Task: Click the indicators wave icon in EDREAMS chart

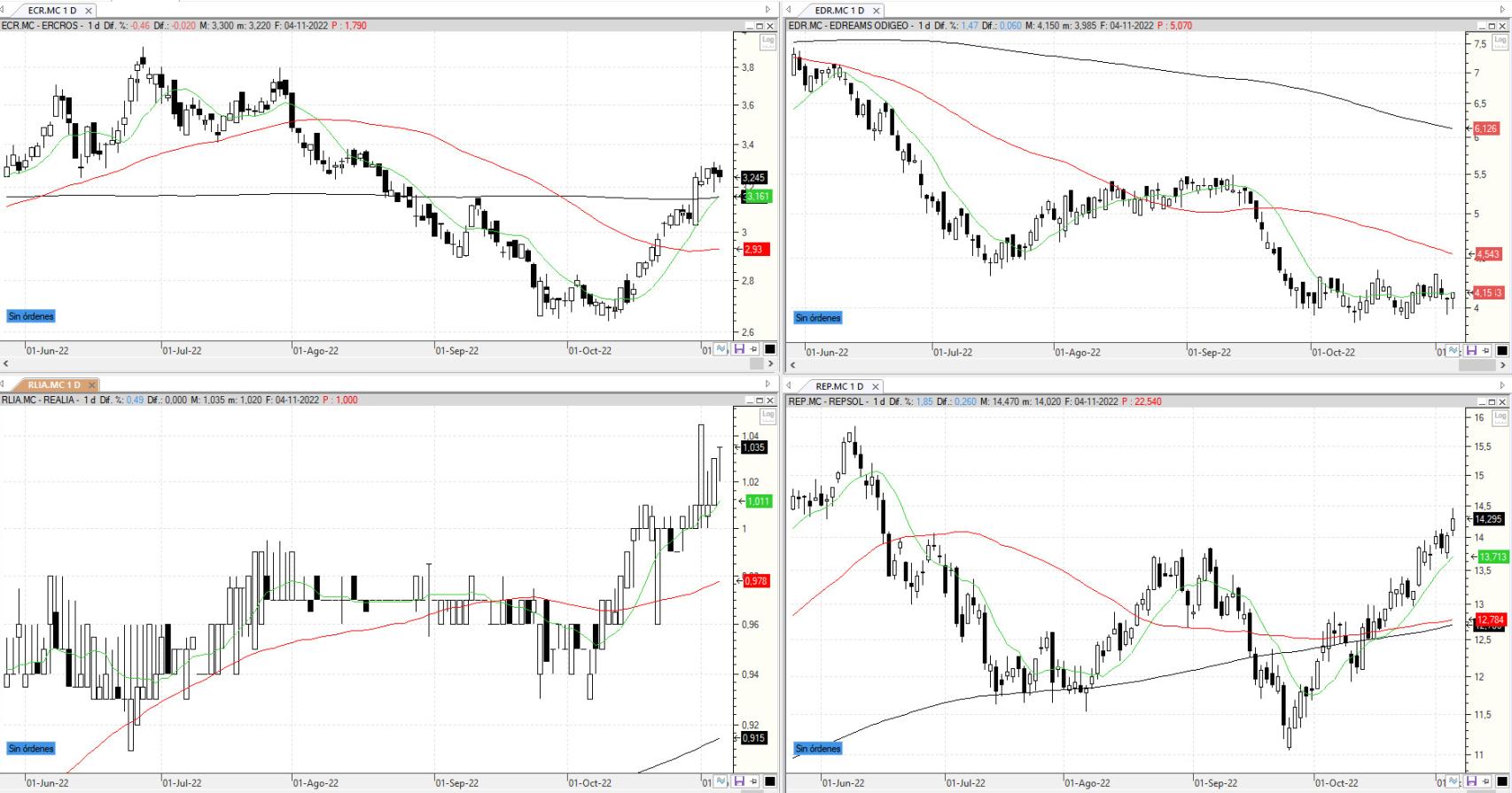Action: (1454, 351)
